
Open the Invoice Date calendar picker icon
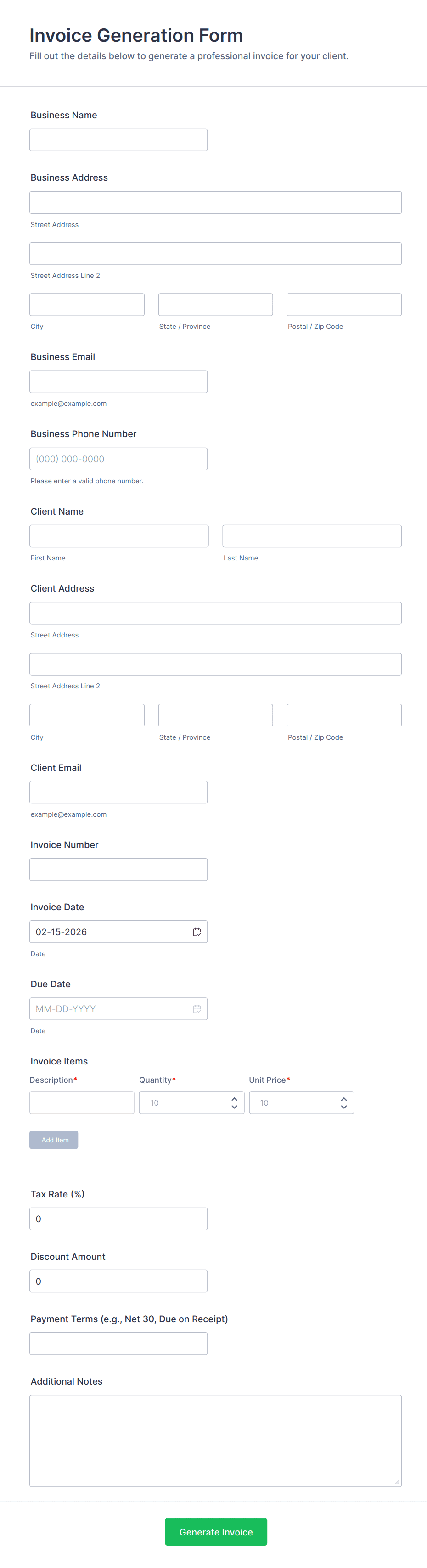(197, 931)
